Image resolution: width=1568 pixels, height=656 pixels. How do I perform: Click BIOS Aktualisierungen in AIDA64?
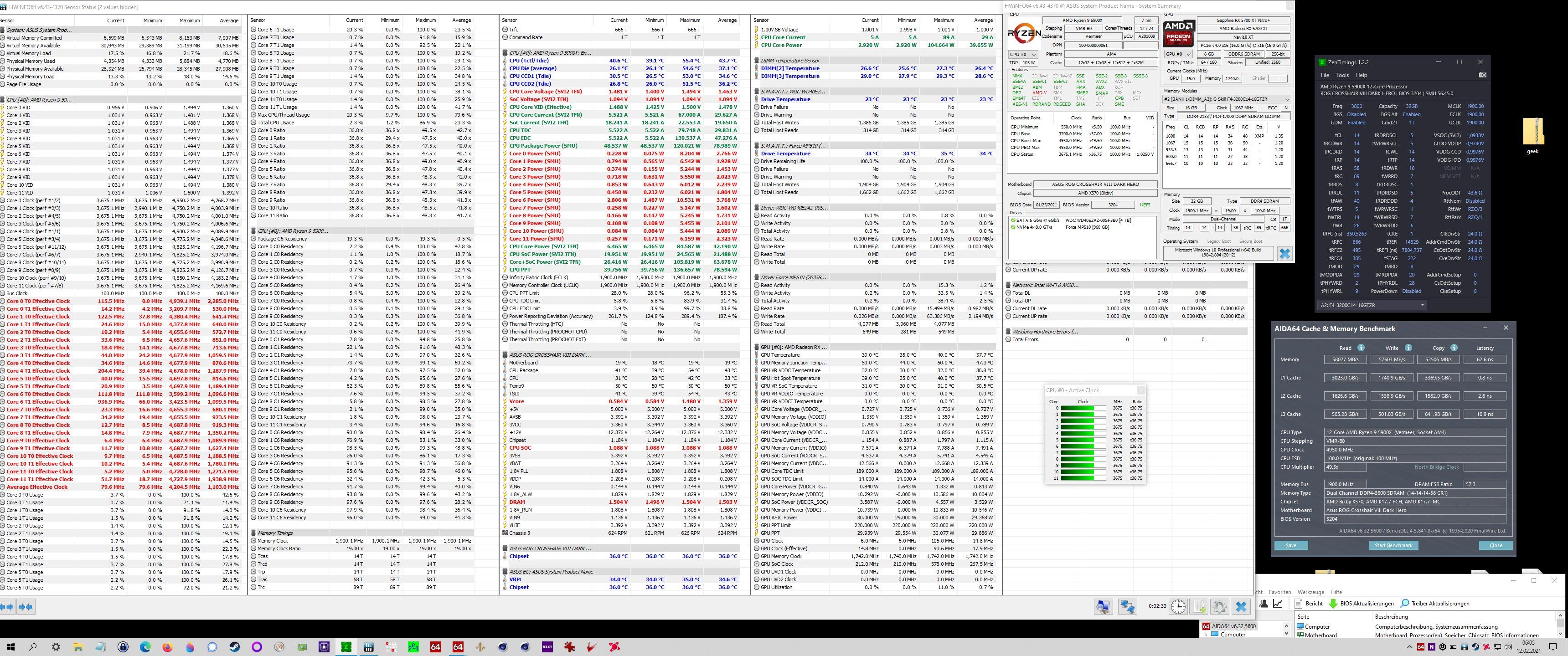[1361, 604]
